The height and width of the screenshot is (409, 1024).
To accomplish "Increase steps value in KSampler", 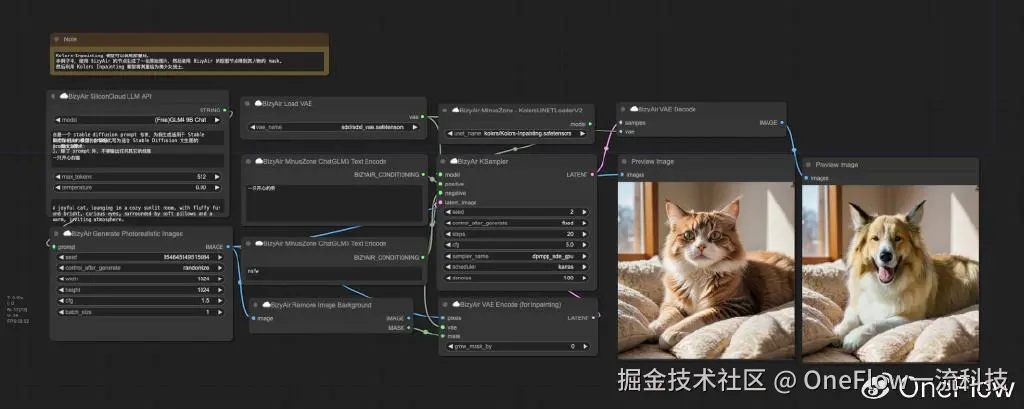I will coord(584,234).
